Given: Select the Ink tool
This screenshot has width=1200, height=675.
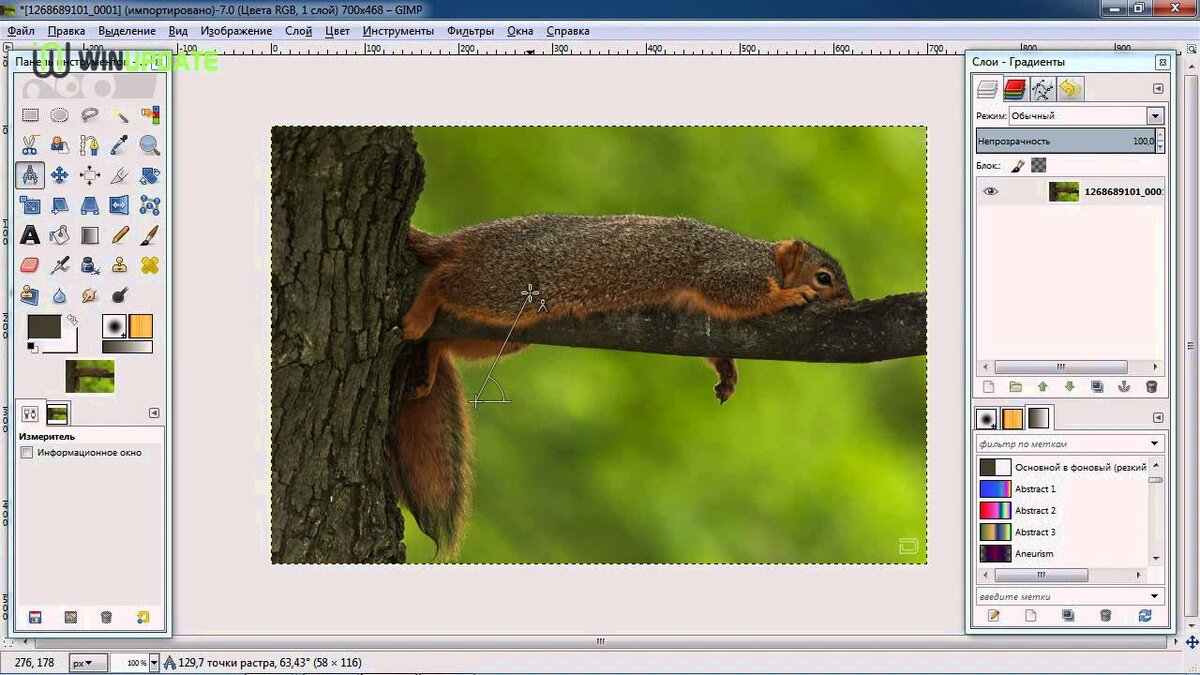Looking at the screenshot, I should coord(90,266).
